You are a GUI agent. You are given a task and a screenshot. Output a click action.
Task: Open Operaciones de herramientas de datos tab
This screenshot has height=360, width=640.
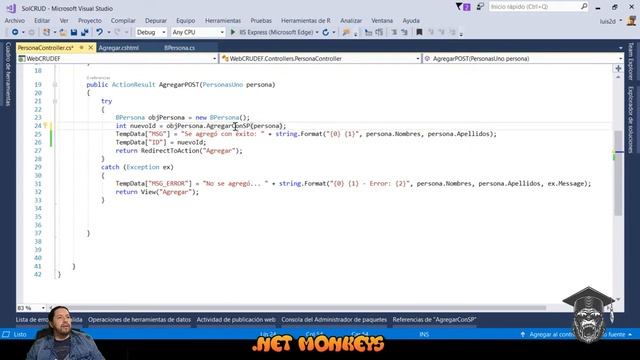[x=139, y=320]
